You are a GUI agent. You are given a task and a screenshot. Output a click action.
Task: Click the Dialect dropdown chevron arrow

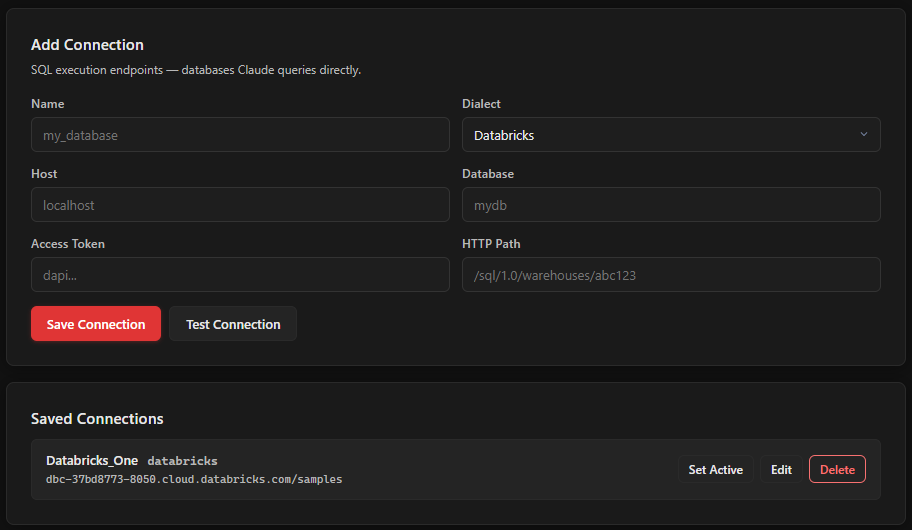pyautogui.click(x=864, y=134)
